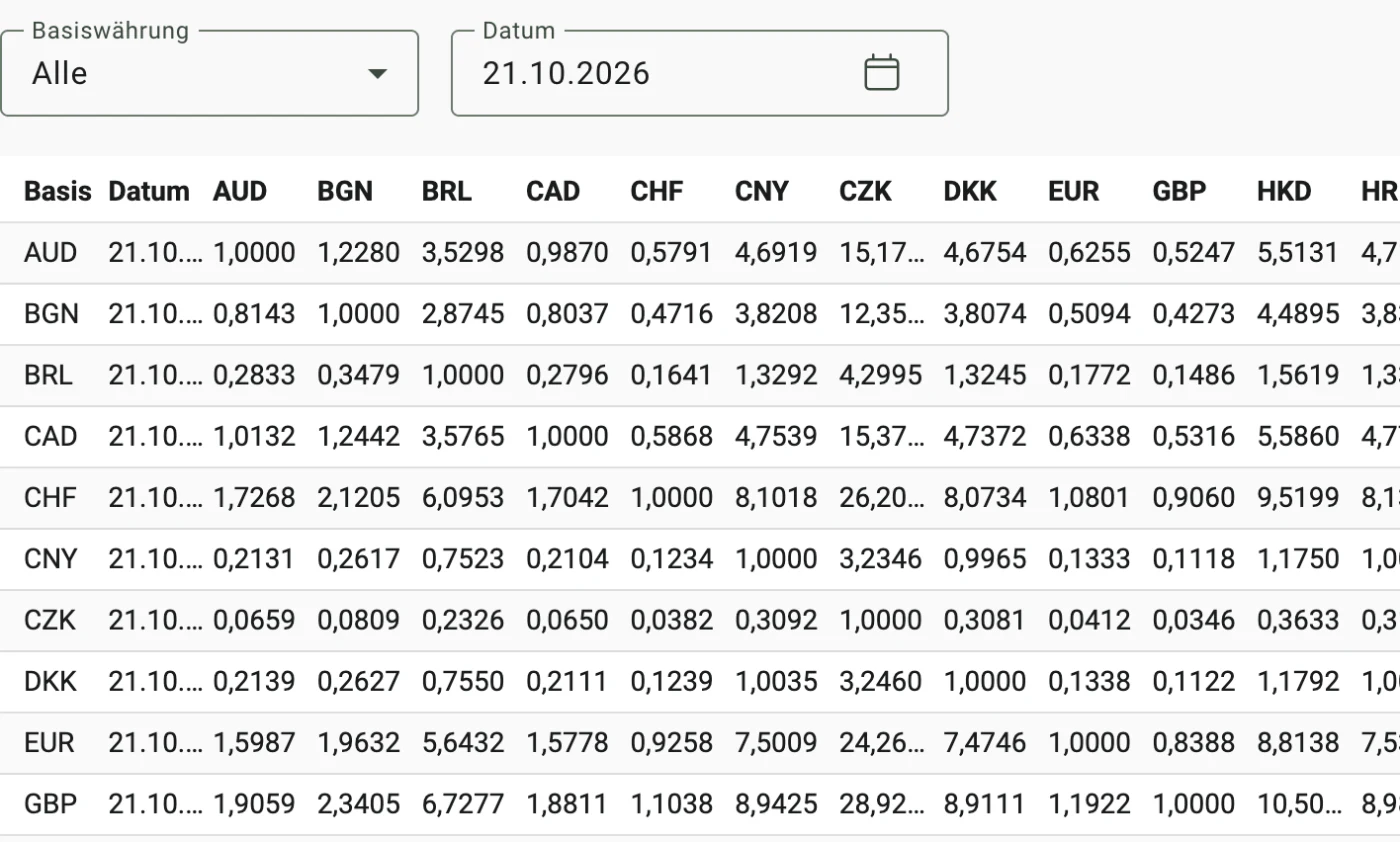Select the BRL column header
The image size is (1400, 842).
pos(447,191)
